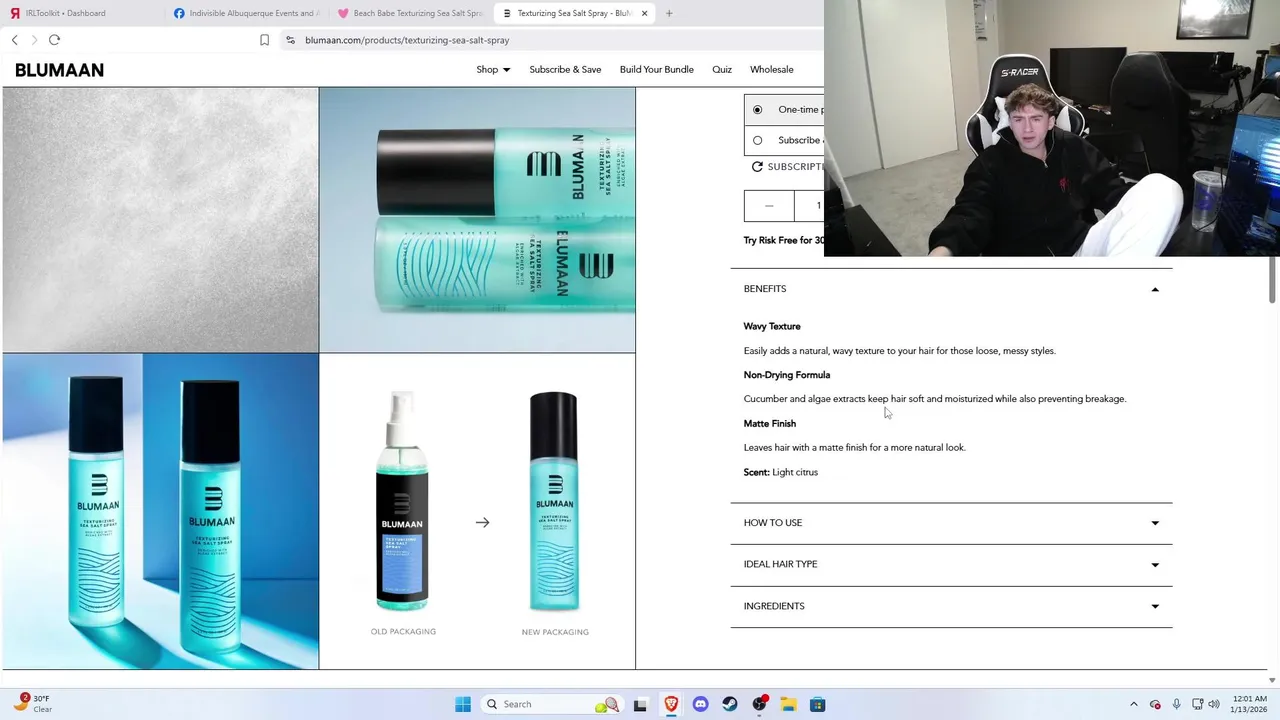Image resolution: width=1280 pixels, height=720 pixels.
Task: Click the 'Matte Finish' heading
Action: pyautogui.click(x=770, y=424)
